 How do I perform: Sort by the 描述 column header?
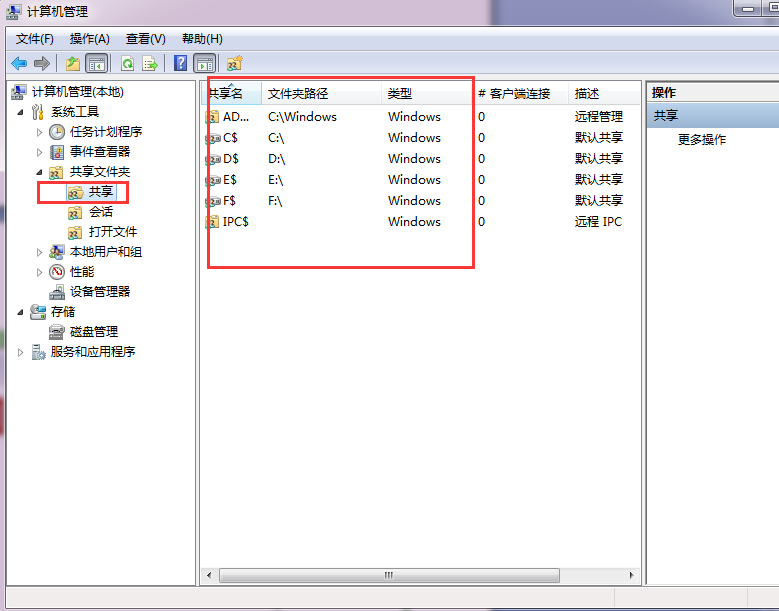coord(604,93)
